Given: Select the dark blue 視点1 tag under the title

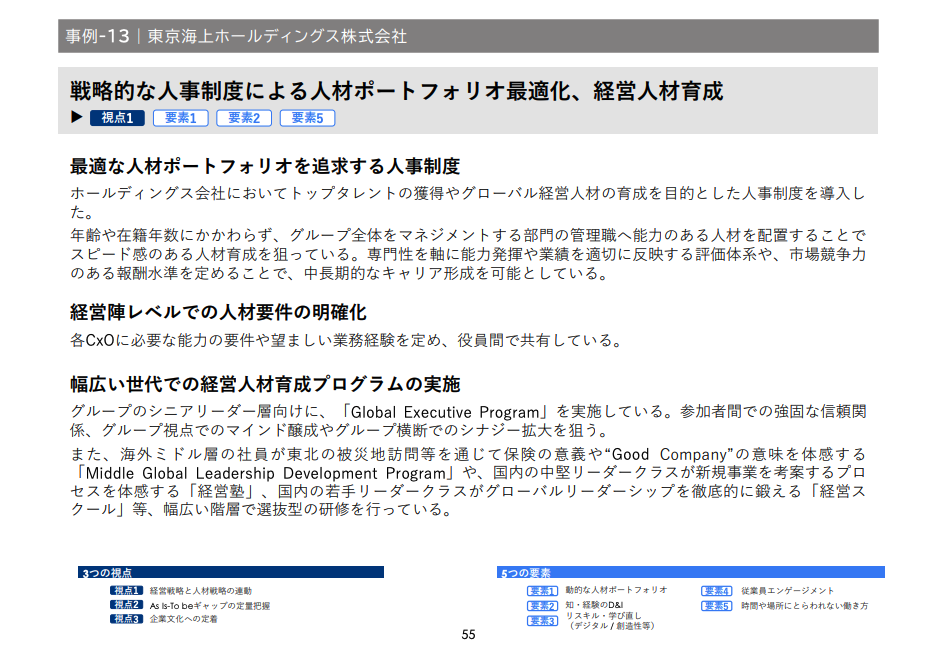Looking at the screenshot, I should 117,118.
